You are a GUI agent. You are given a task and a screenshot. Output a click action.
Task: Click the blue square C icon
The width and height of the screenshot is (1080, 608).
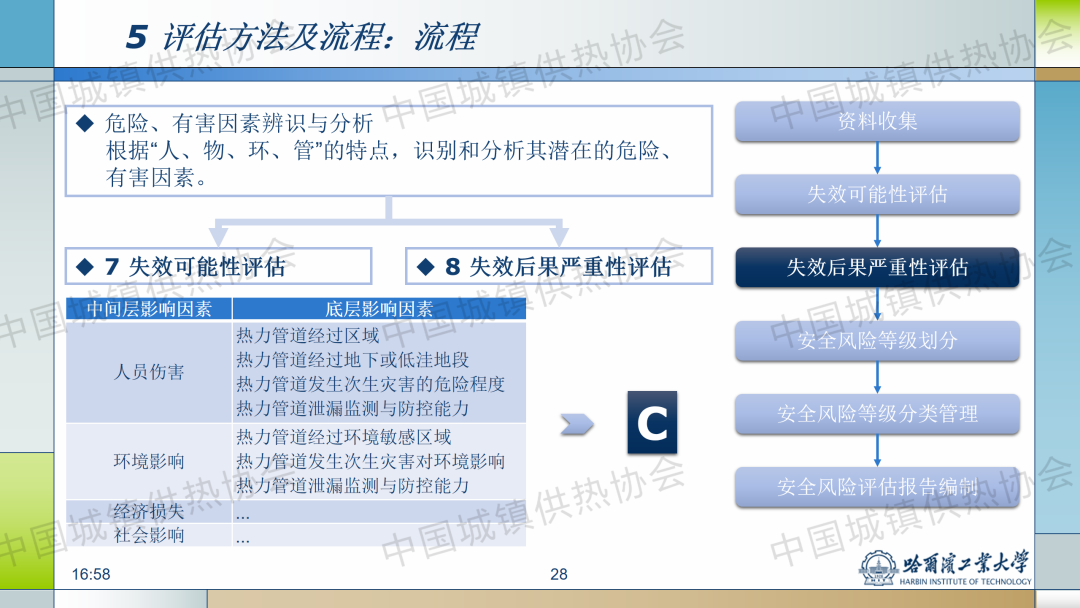[x=651, y=423]
